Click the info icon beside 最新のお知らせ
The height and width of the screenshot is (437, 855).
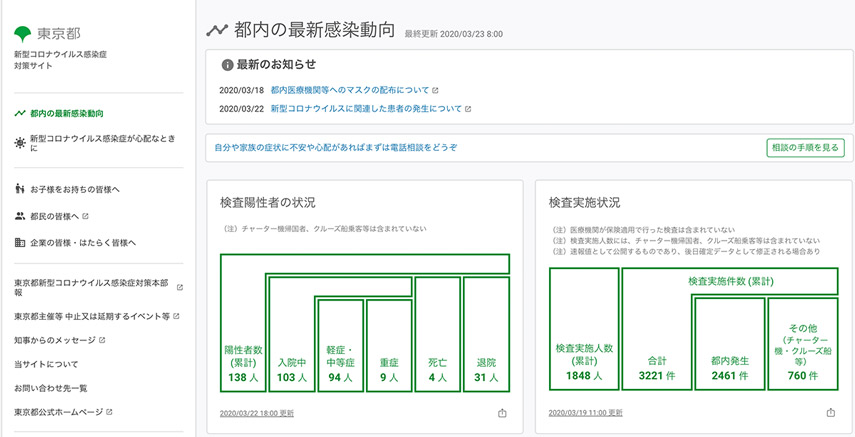tap(227, 65)
